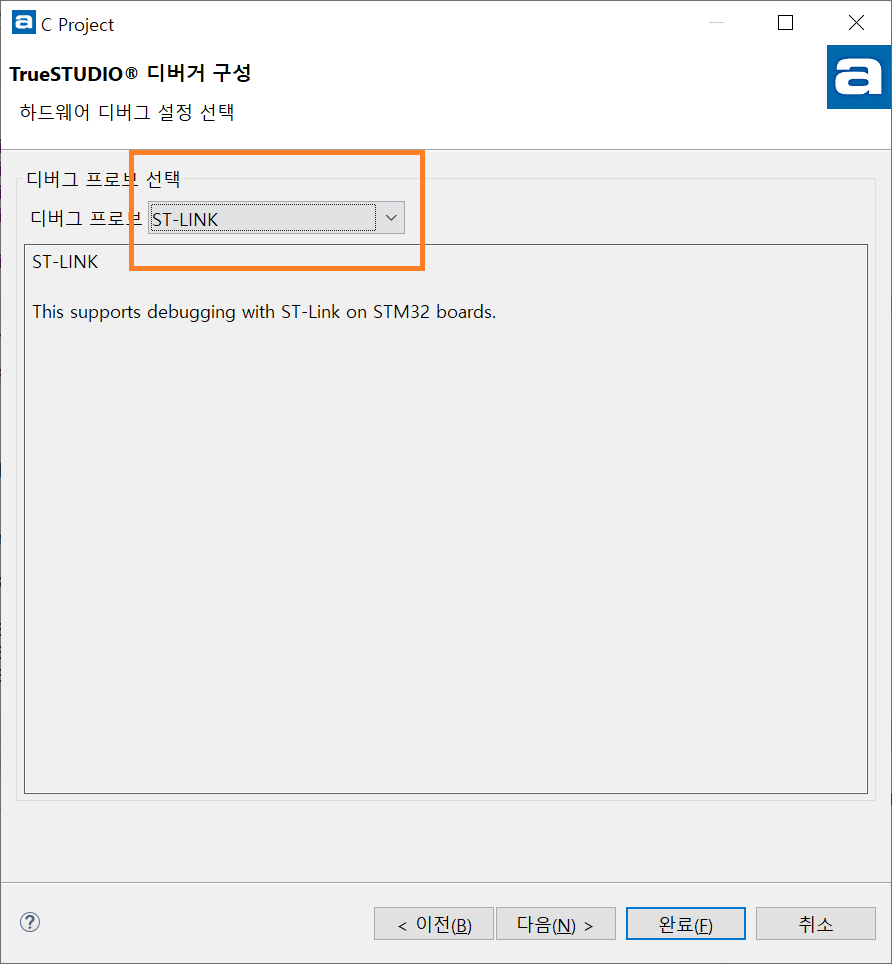
Task: Click the '하드웨어 디버그 설정 선택' subtitle
Action: pyautogui.click(x=127, y=112)
